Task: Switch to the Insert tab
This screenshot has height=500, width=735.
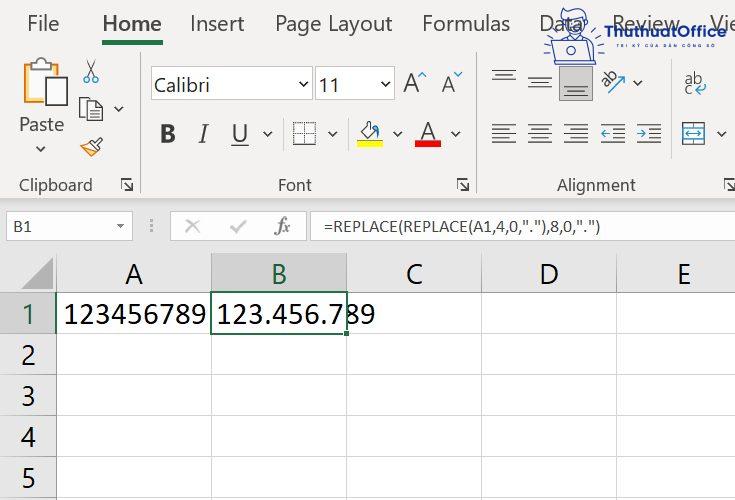Action: pos(217,23)
